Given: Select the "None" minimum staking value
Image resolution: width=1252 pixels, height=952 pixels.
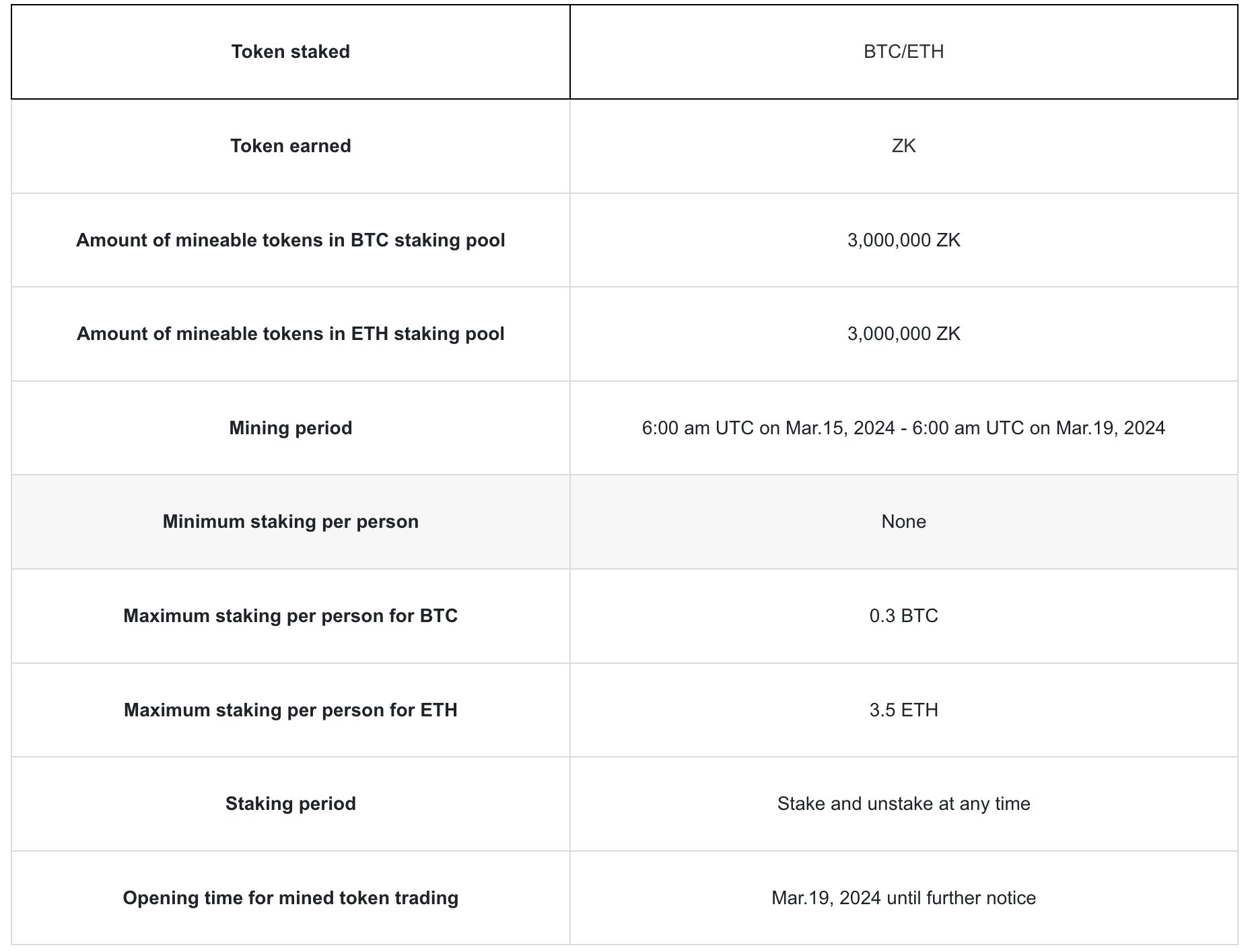Looking at the screenshot, I should [903, 522].
